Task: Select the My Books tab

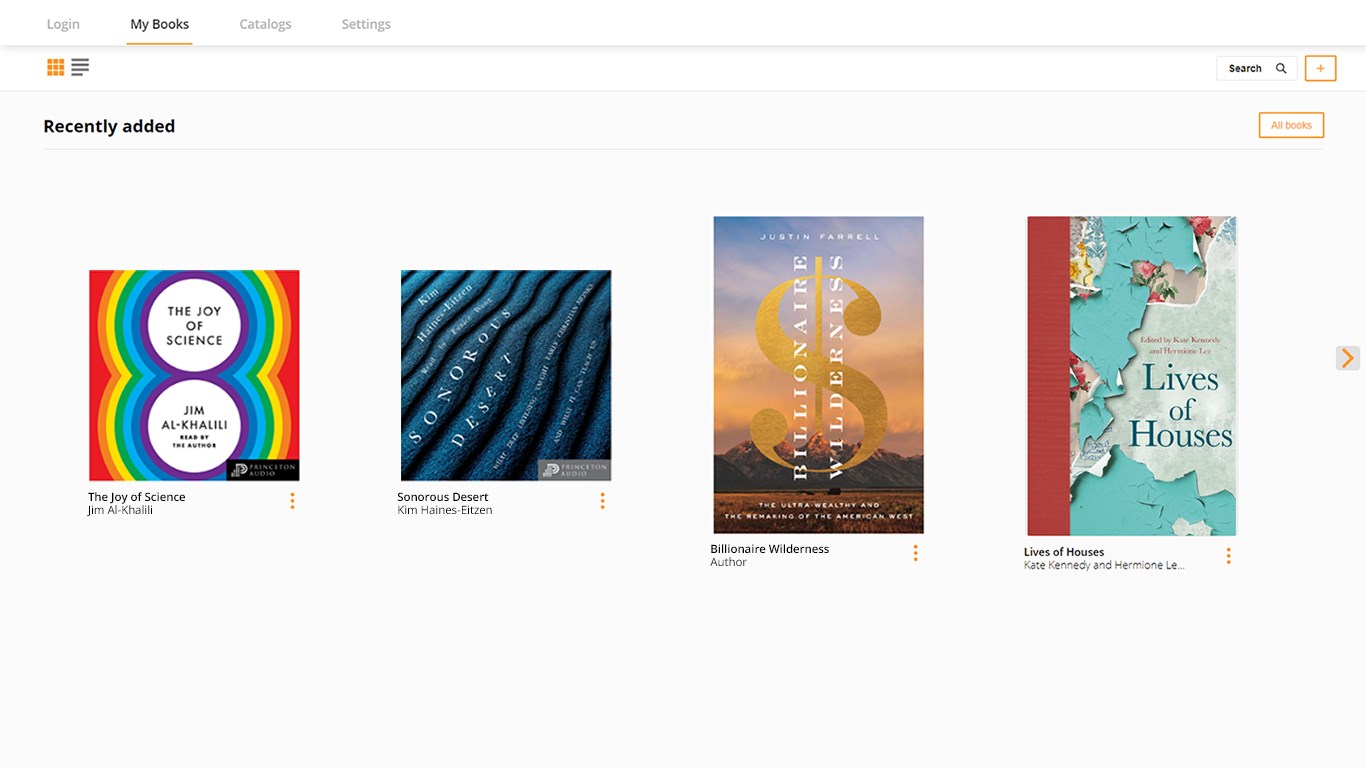Action: pos(160,24)
